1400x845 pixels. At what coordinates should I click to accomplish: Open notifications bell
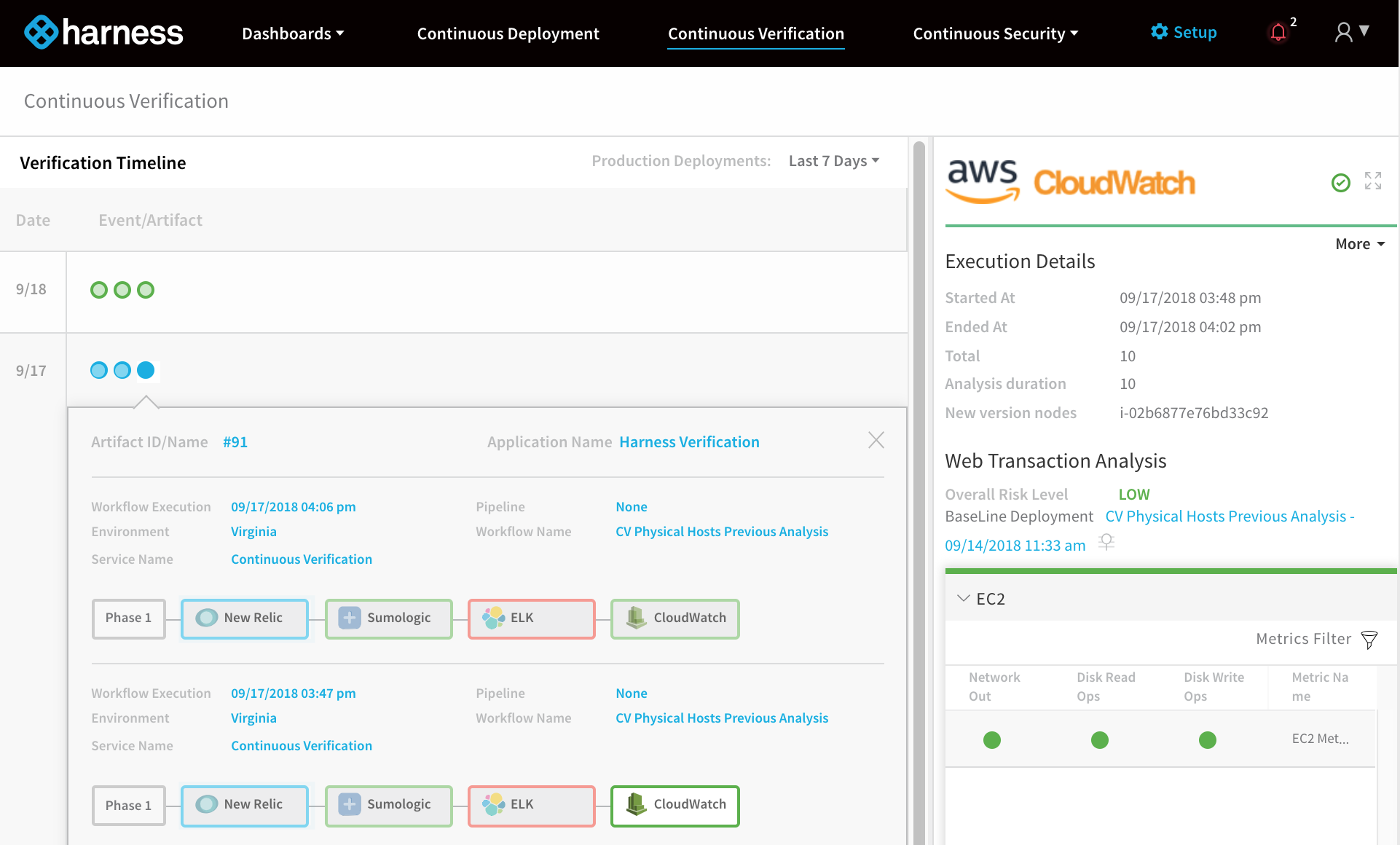pos(1278,33)
